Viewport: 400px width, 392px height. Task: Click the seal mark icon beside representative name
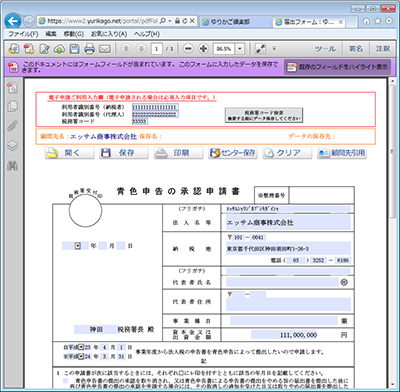pos(344,282)
